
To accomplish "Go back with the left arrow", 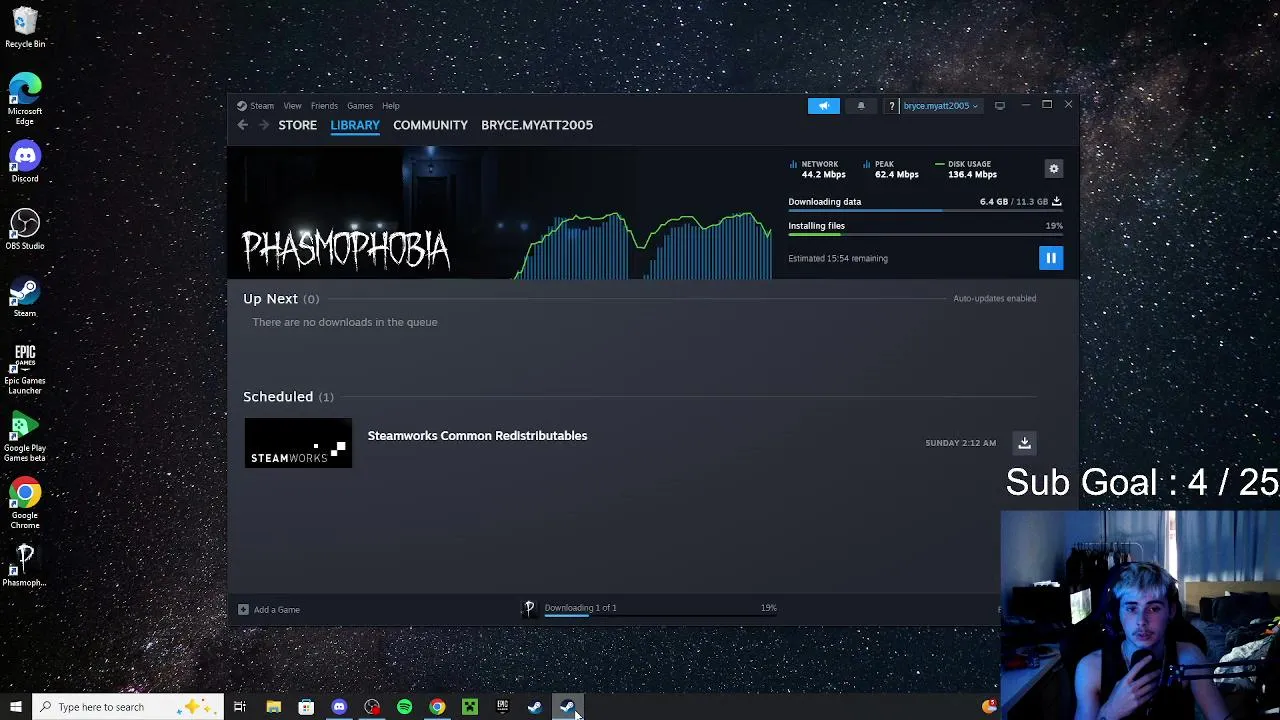I will point(242,125).
